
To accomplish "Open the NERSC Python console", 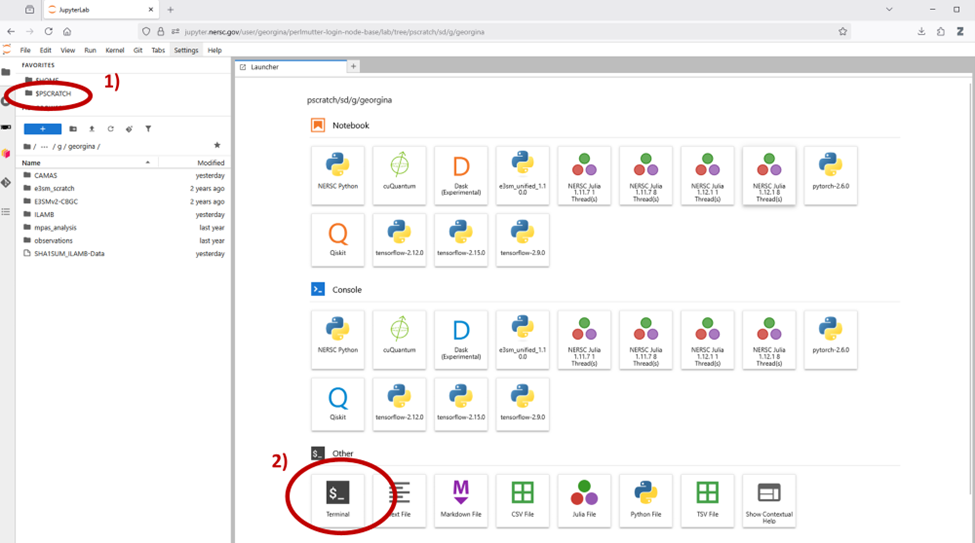I will point(337,338).
